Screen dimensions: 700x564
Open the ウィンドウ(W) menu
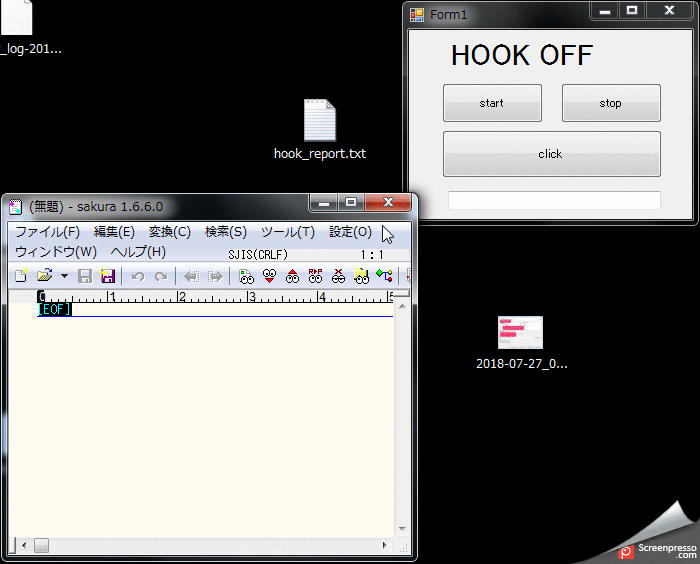(x=56, y=252)
